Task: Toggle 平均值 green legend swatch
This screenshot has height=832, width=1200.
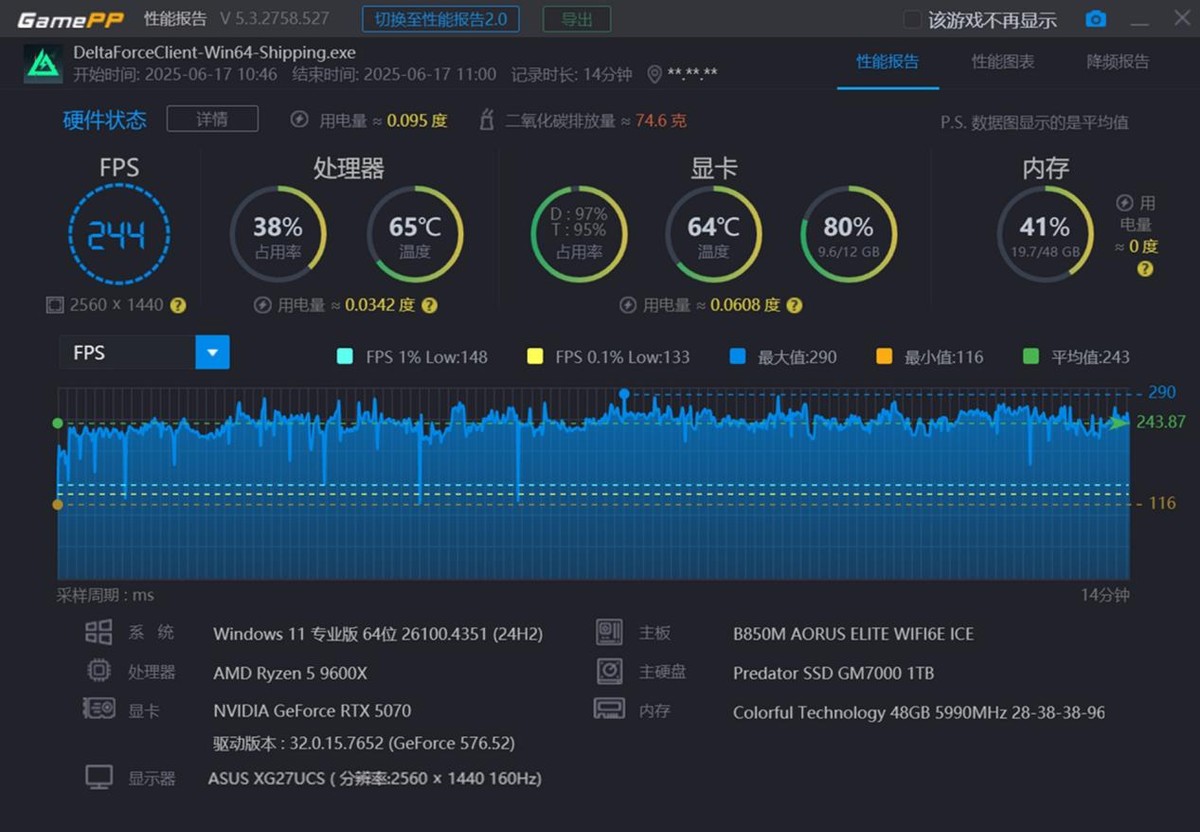Action: (1032, 356)
